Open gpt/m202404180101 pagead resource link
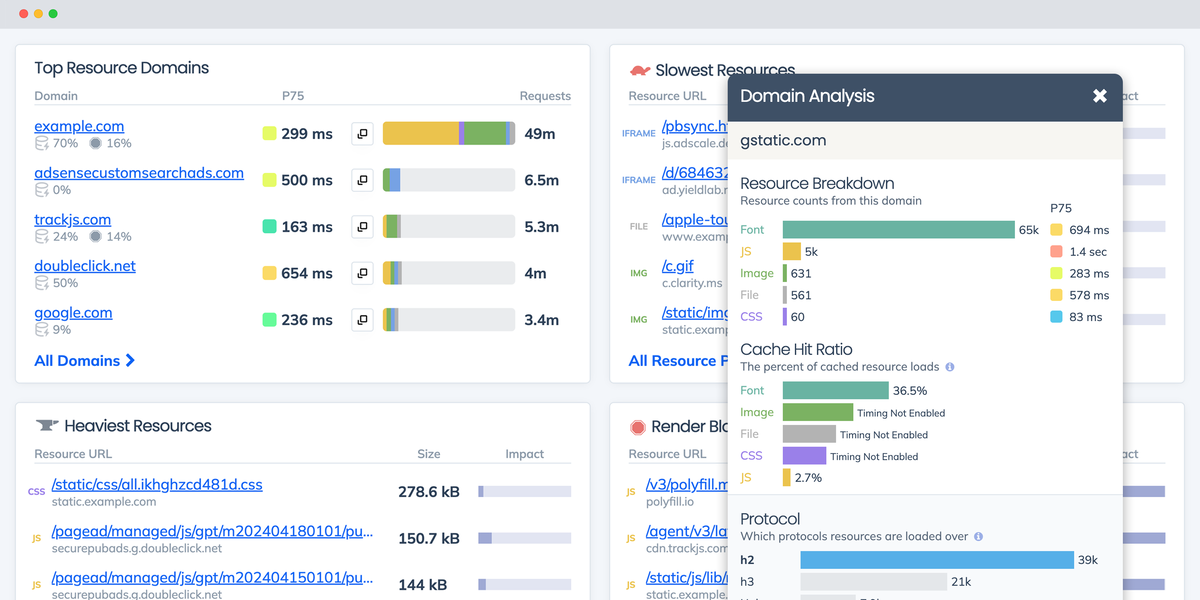The width and height of the screenshot is (1200, 600). click(x=212, y=532)
